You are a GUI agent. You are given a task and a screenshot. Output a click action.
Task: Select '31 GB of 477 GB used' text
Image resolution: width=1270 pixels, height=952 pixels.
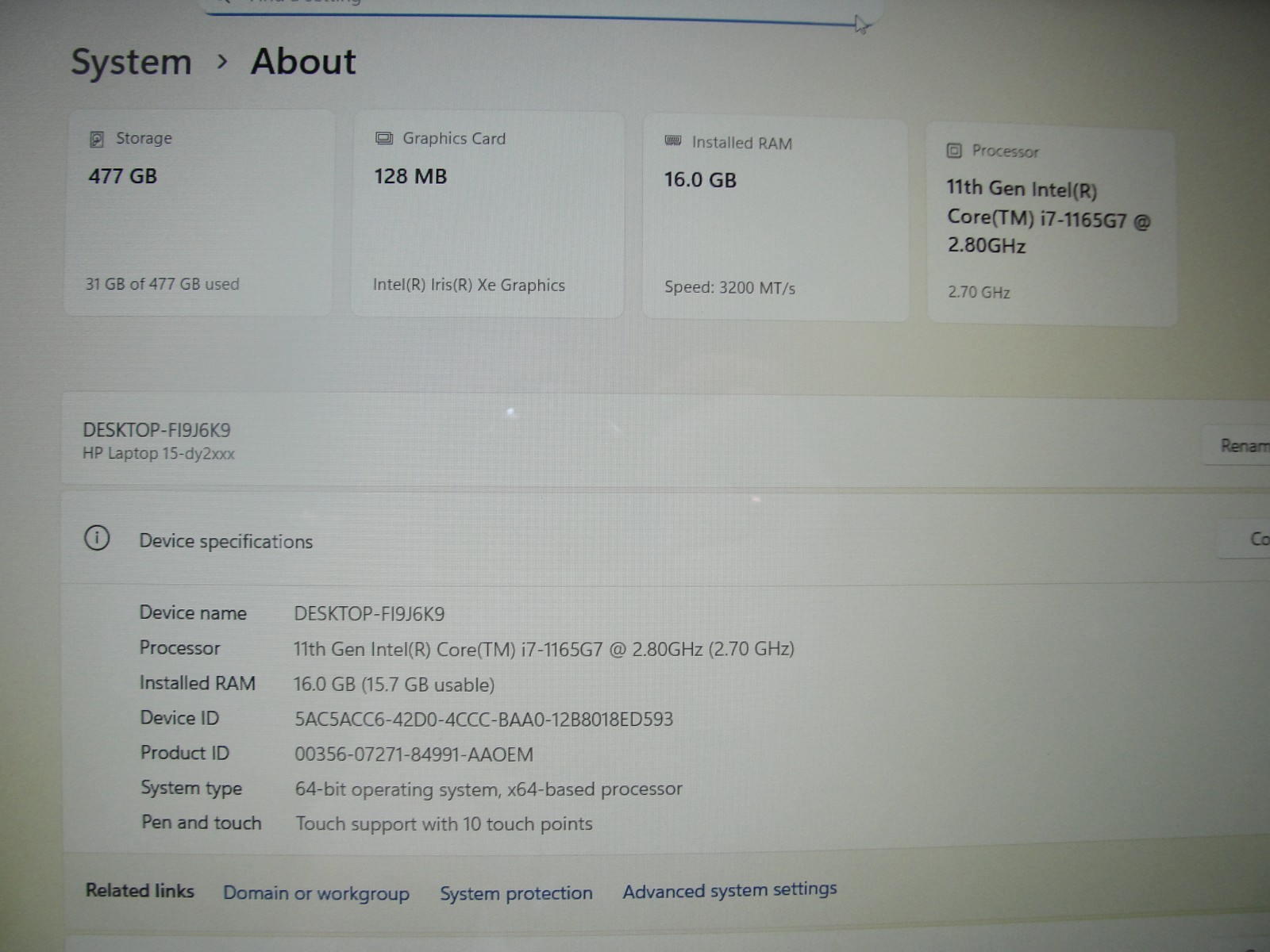click(162, 284)
